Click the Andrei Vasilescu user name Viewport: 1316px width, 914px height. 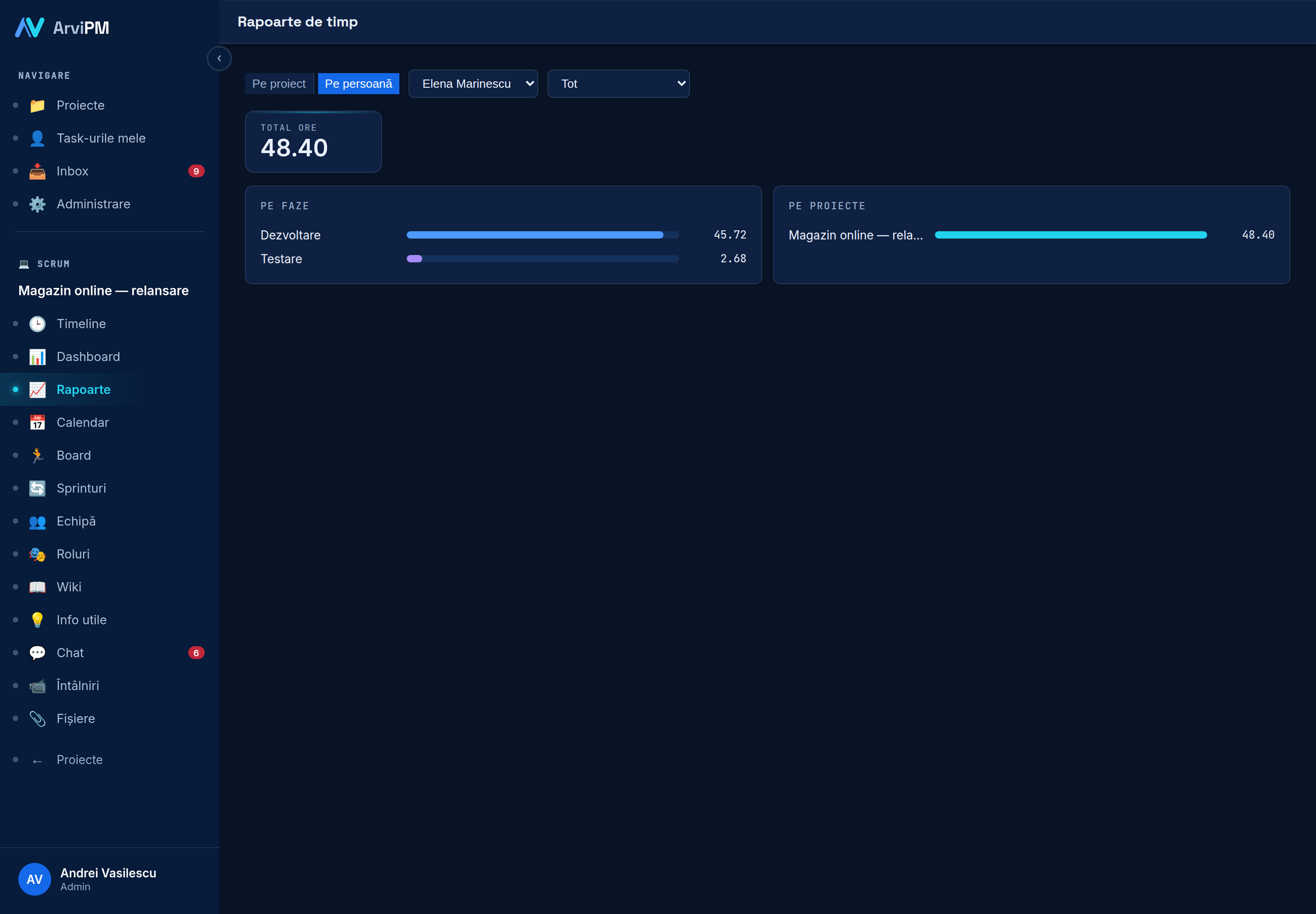coord(108,873)
